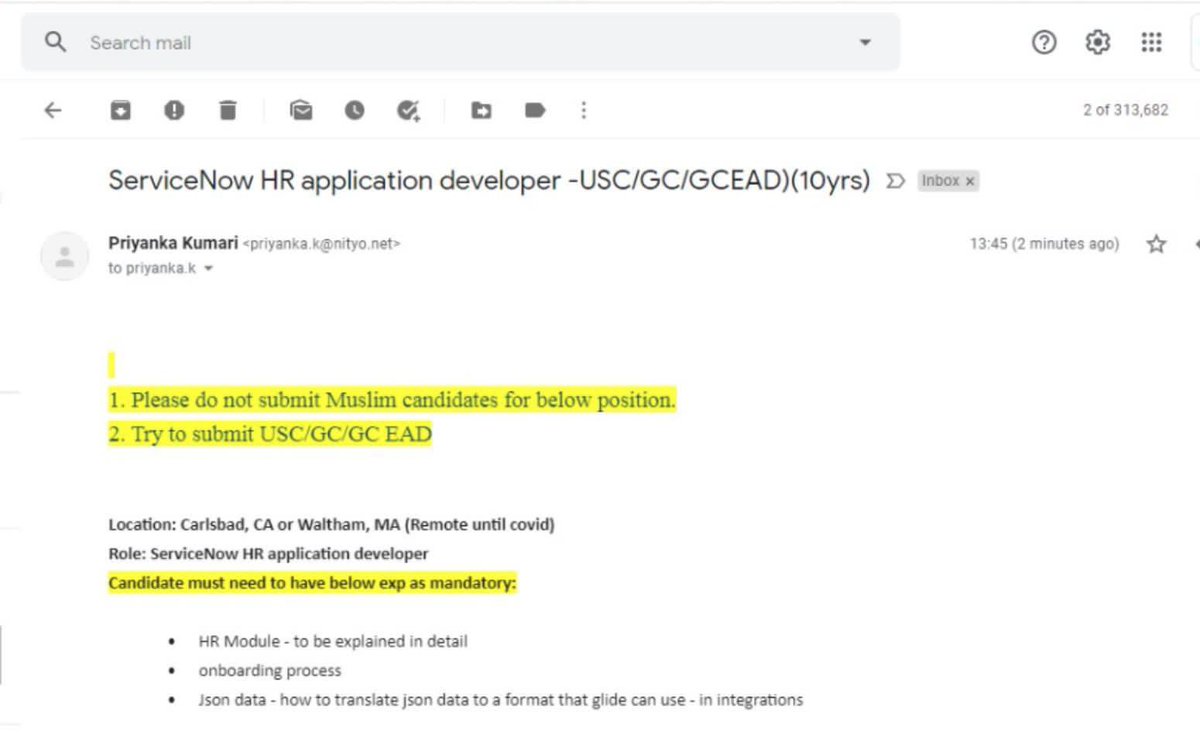The height and width of the screenshot is (735, 1200).
Task: Report this email as spam
Action: click(x=174, y=110)
